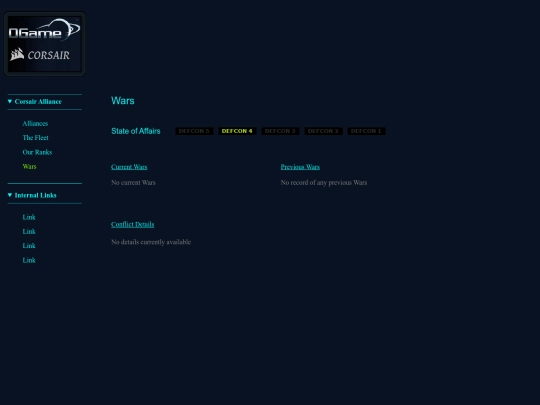Click the Wars page title
This screenshot has width=540, height=405.
click(x=123, y=101)
